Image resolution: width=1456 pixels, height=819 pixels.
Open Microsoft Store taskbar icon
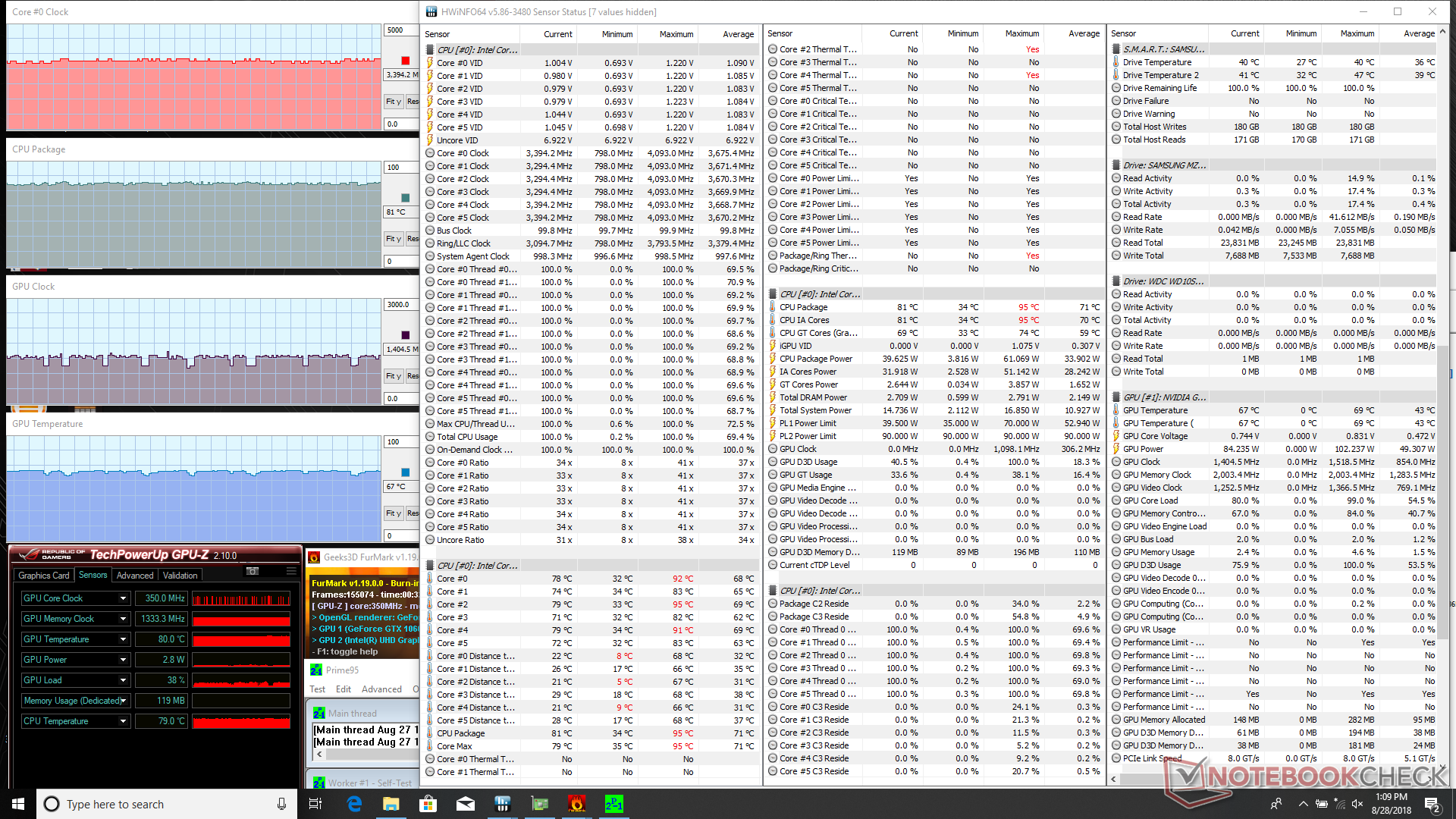(x=428, y=804)
